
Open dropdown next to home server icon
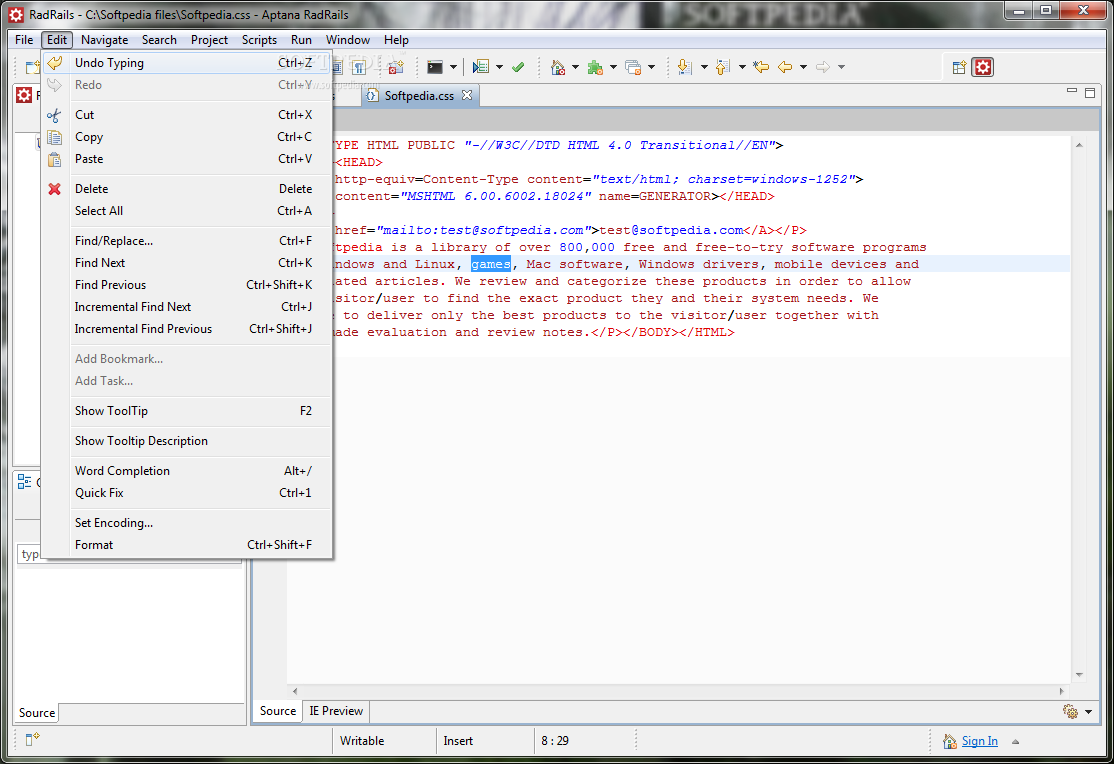(x=575, y=68)
